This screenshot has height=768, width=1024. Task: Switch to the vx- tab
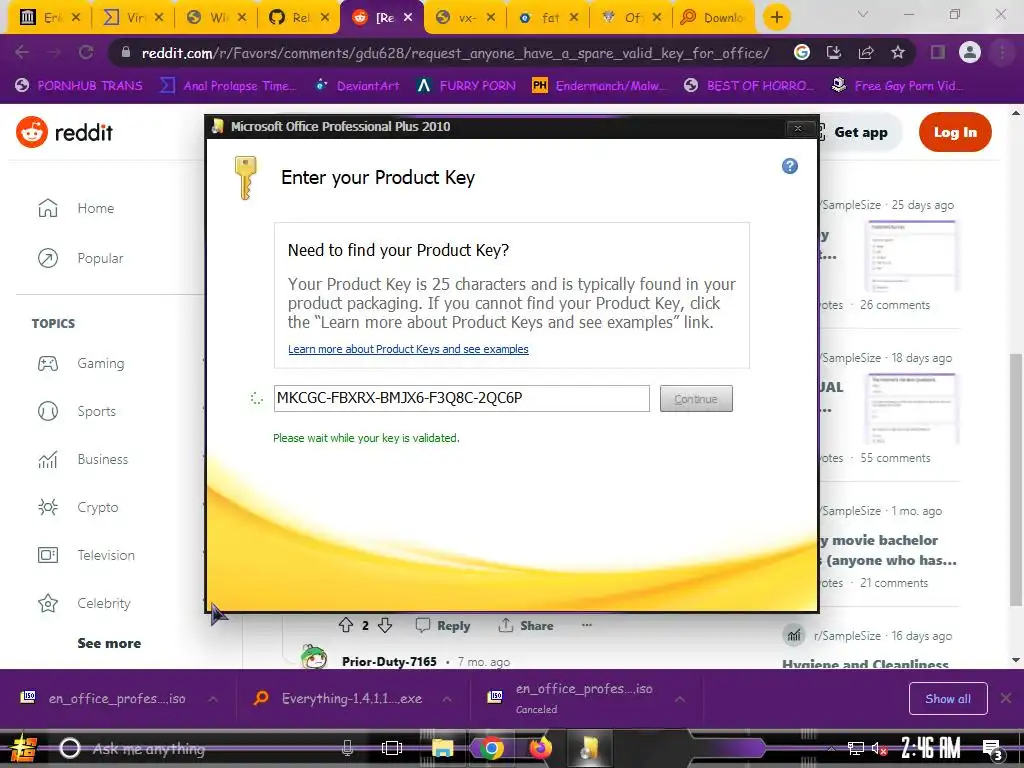point(466,18)
